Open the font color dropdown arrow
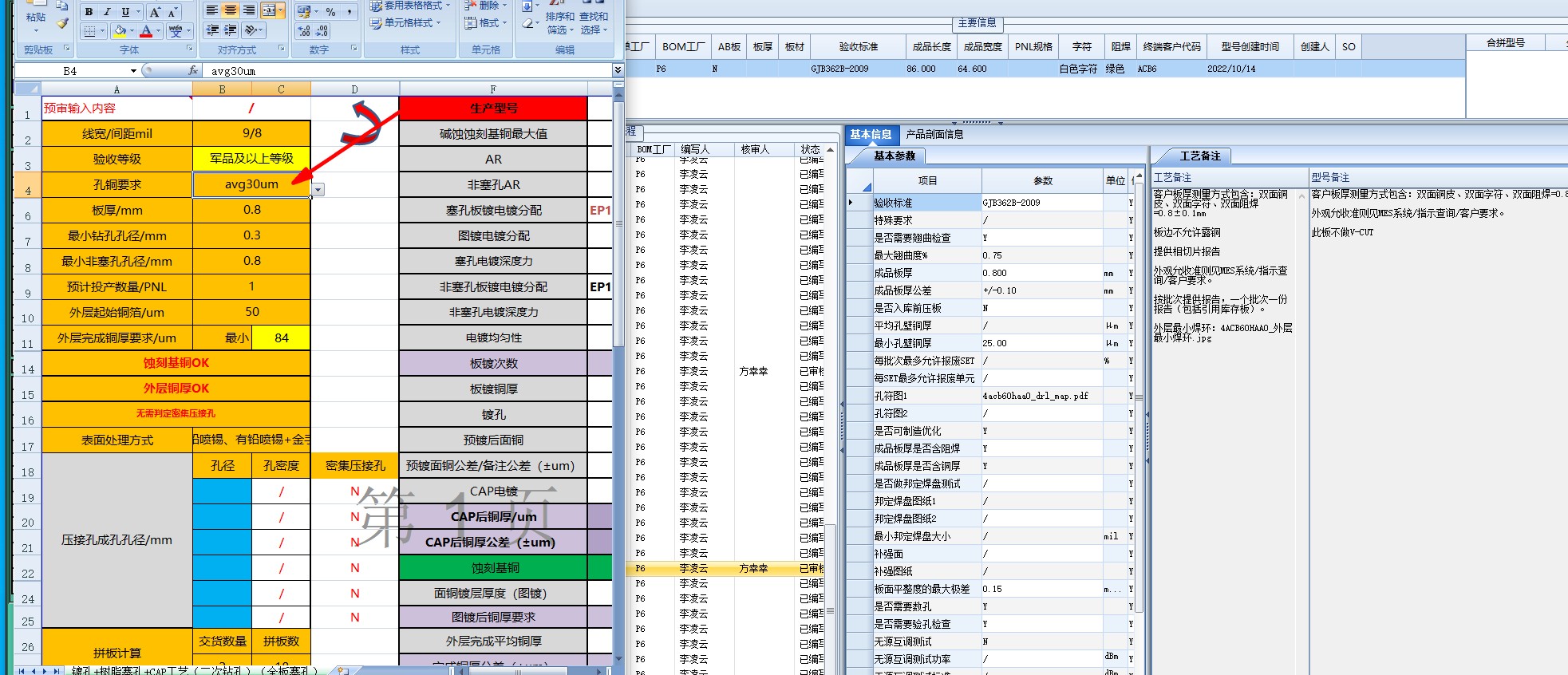 (x=159, y=31)
